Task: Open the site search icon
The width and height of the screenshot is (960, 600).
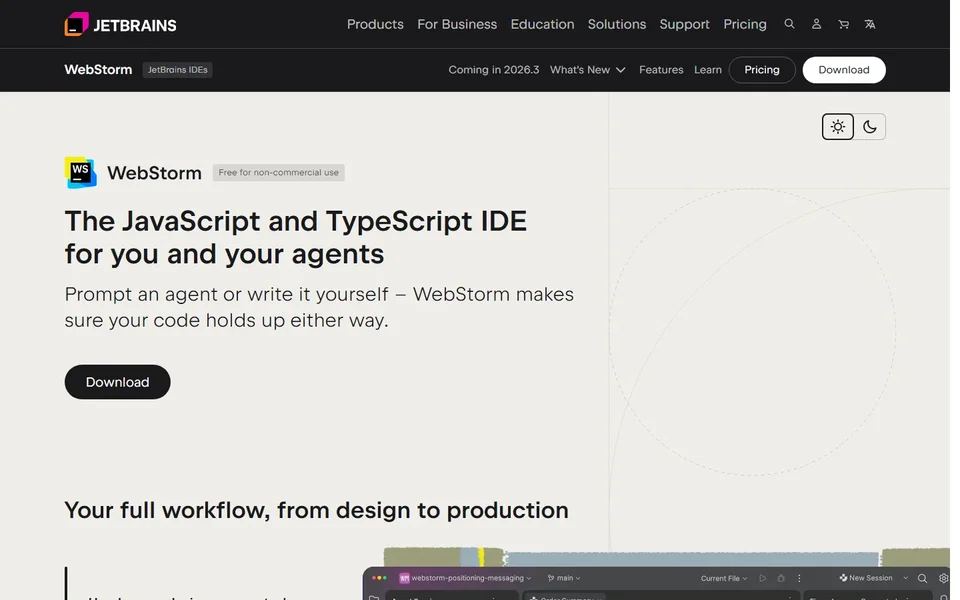Action: pos(789,24)
